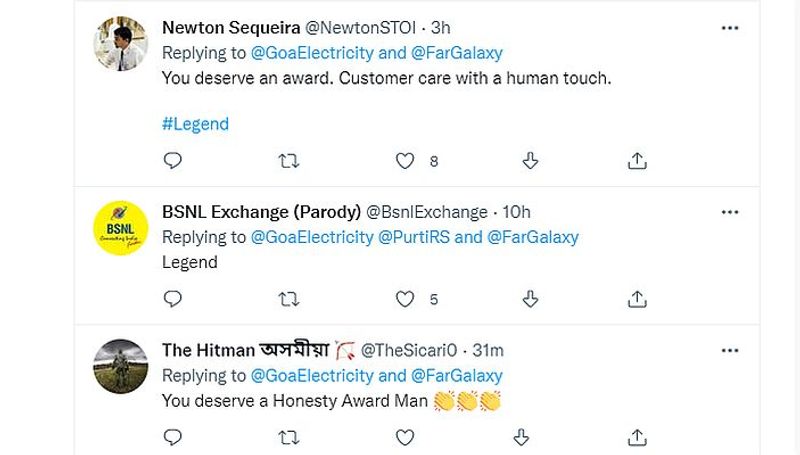Retweet The Hitman's Honesty Award tweet

pyautogui.click(x=288, y=436)
